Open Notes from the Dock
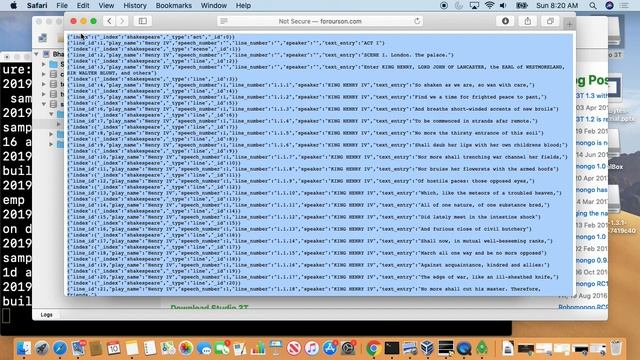Viewport: 640px width, 360px height. click(132, 348)
